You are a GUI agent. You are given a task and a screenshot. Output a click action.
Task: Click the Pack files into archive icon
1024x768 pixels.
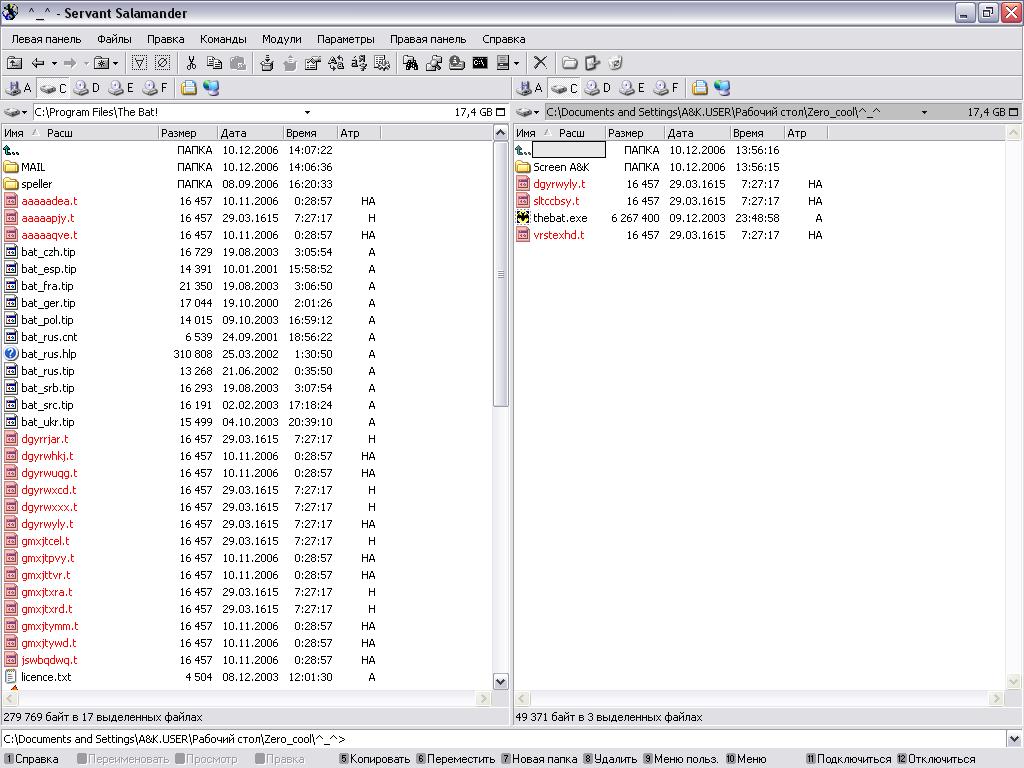(x=266, y=63)
